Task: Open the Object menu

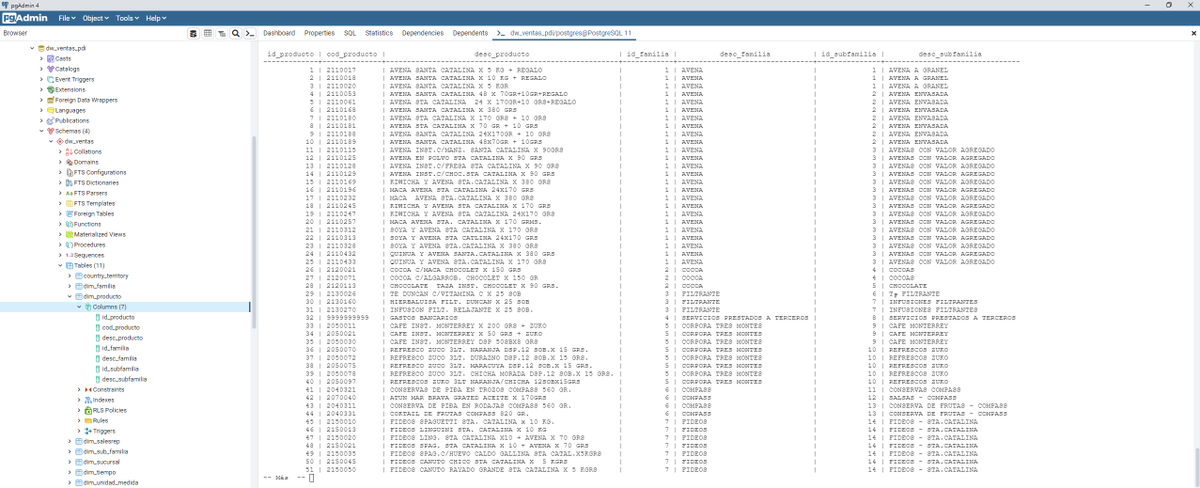Action: coord(96,18)
